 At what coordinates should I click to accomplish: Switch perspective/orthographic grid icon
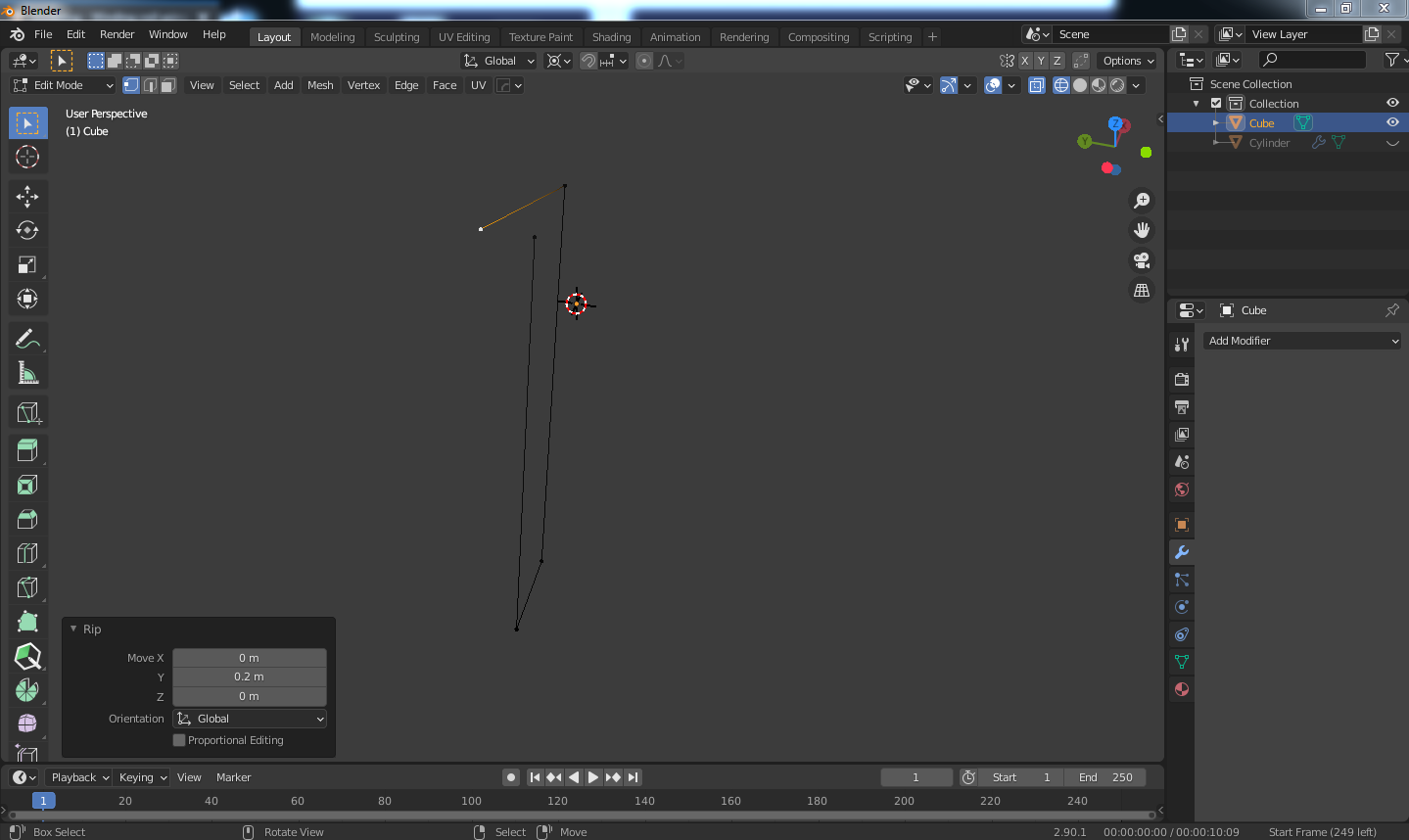1142,291
